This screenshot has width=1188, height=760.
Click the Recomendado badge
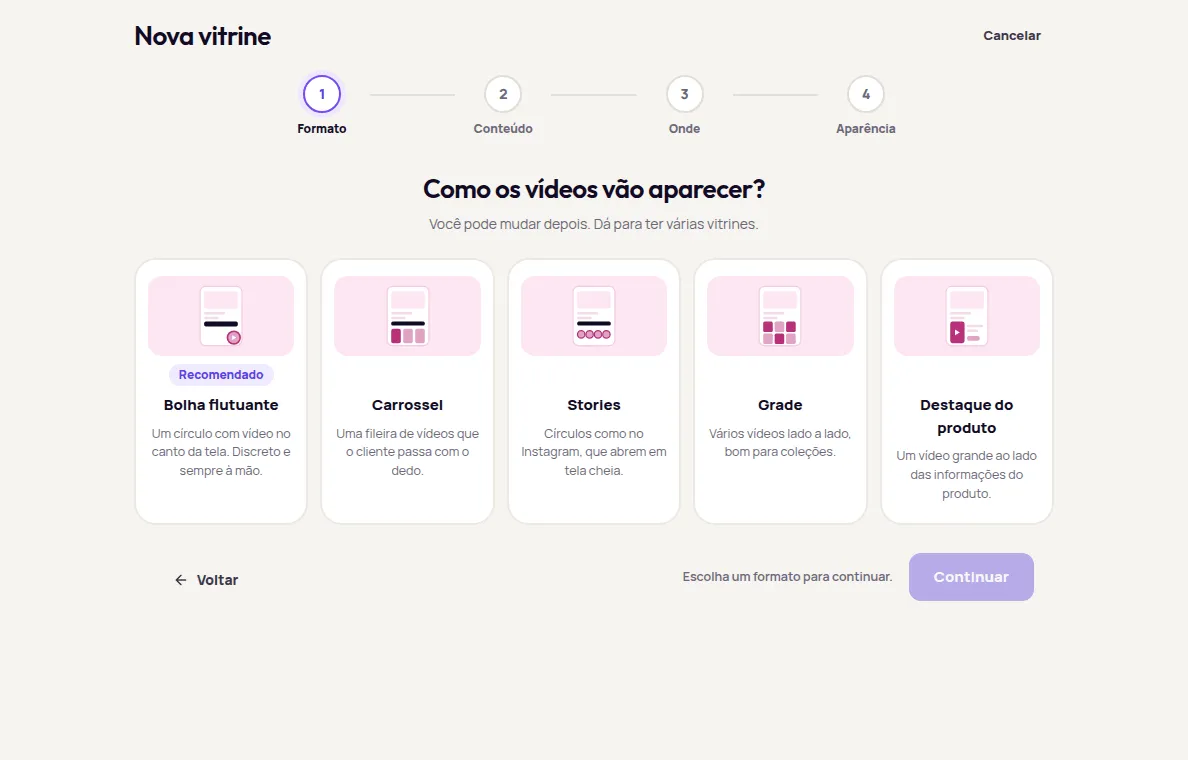pyautogui.click(x=220, y=374)
